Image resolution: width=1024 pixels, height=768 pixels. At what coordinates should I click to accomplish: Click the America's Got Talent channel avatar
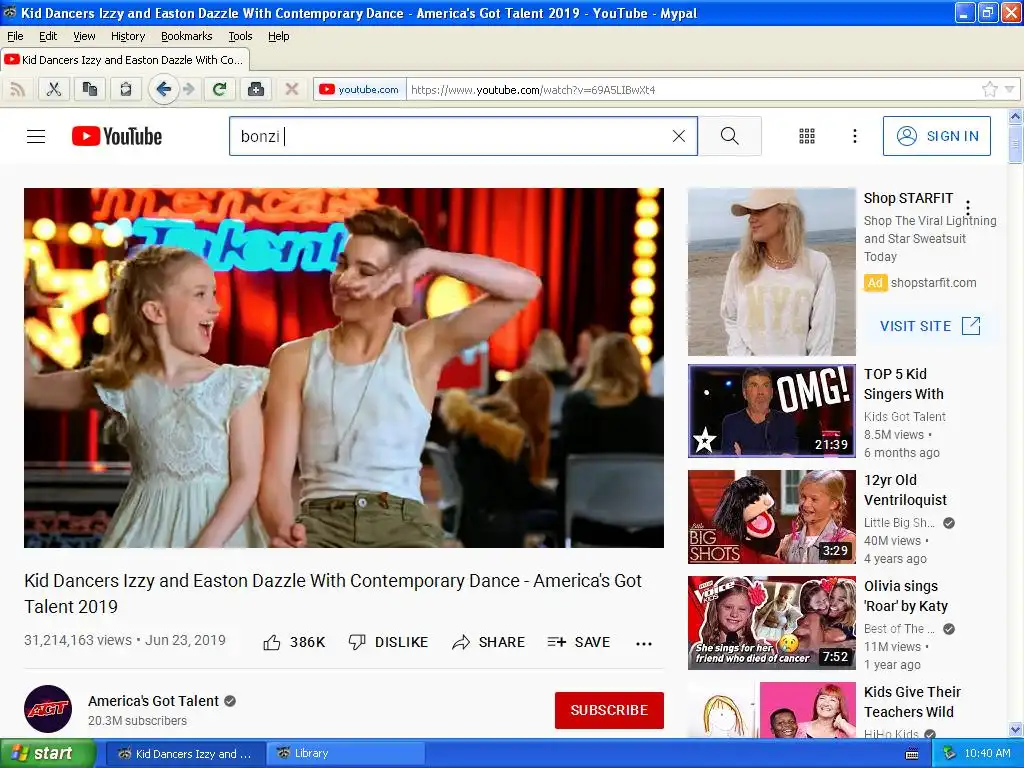tap(48, 709)
